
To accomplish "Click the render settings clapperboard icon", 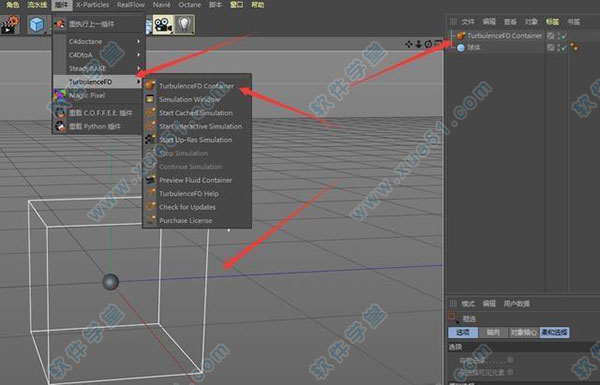I will tap(10, 25).
